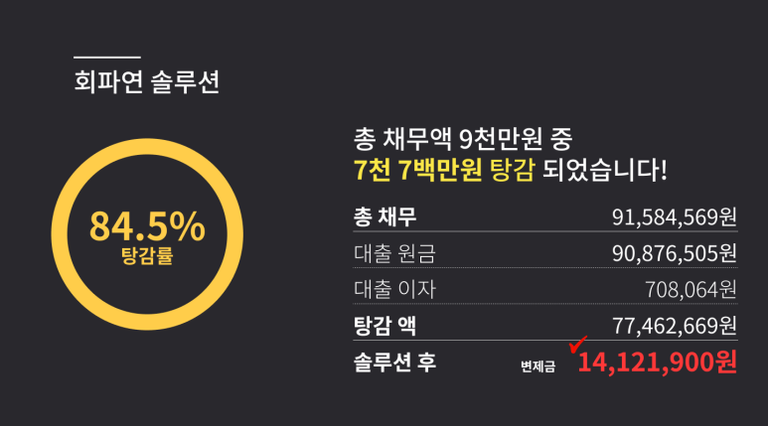The width and height of the screenshot is (768, 426).
Task: Click the 회파연 솔루션 title
Action: click(147, 81)
